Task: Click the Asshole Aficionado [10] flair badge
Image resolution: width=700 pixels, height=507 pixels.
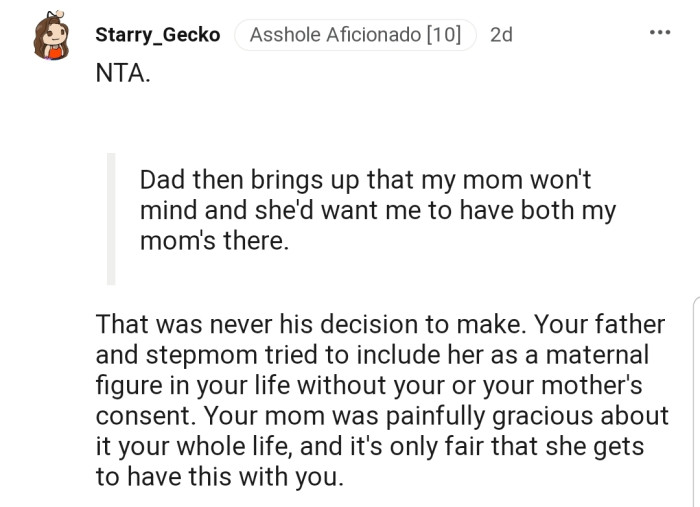Action: (x=355, y=35)
